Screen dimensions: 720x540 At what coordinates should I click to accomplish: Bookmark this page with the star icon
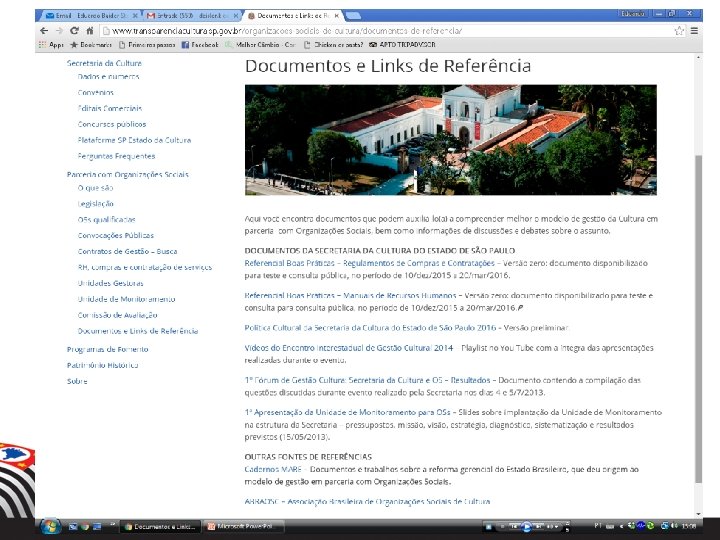679,31
